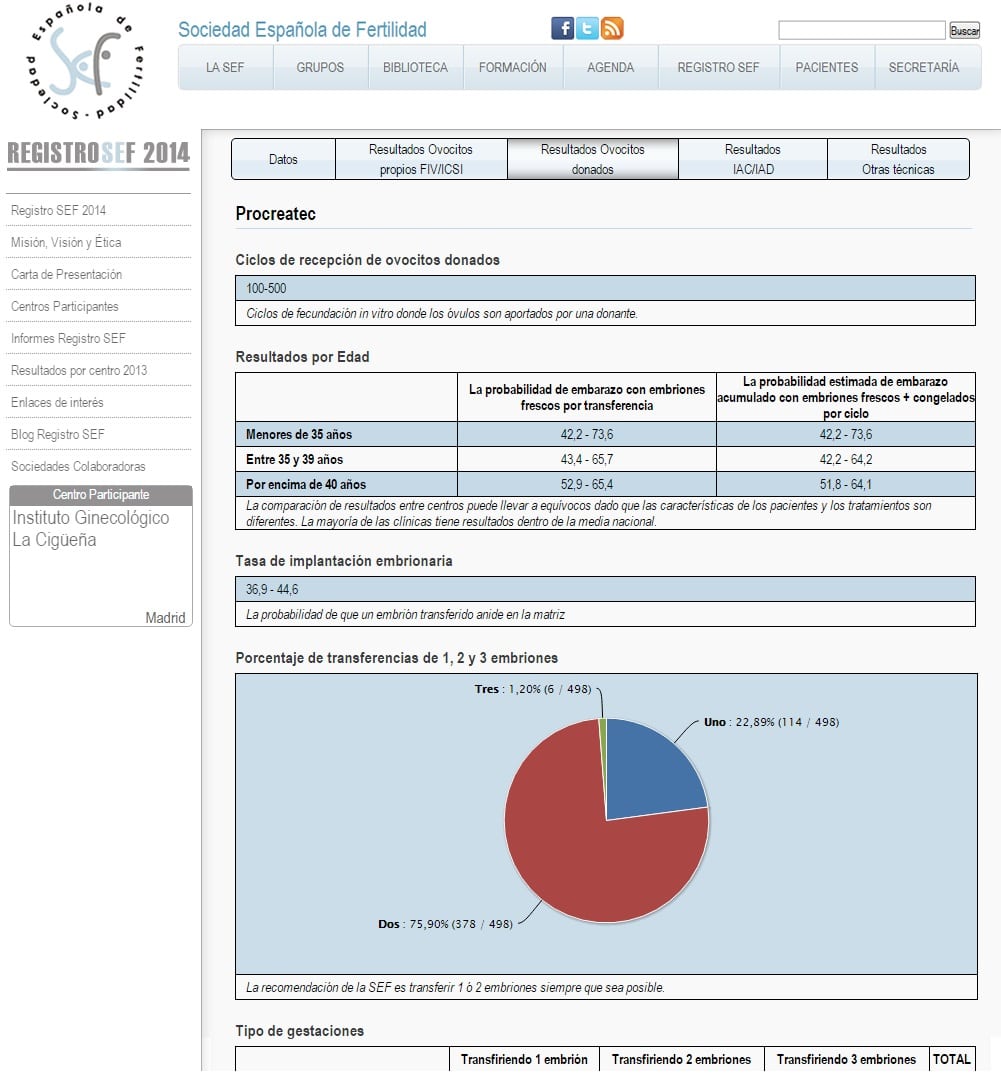Viewport: 1001px width, 1077px height.
Task: Click into the search input field
Action: tap(862, 30)
